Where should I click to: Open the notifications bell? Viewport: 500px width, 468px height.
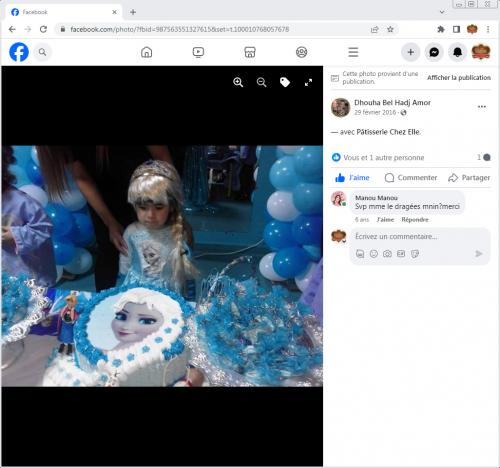[x=457, y=52]
